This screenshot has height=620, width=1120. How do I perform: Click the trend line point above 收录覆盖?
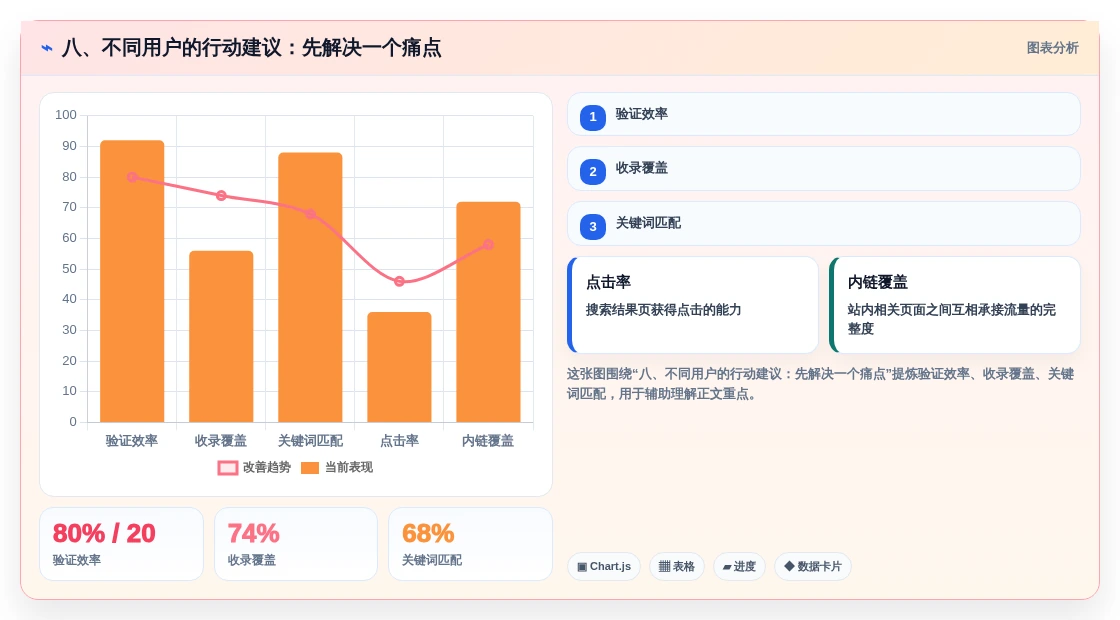click(221, 196)
